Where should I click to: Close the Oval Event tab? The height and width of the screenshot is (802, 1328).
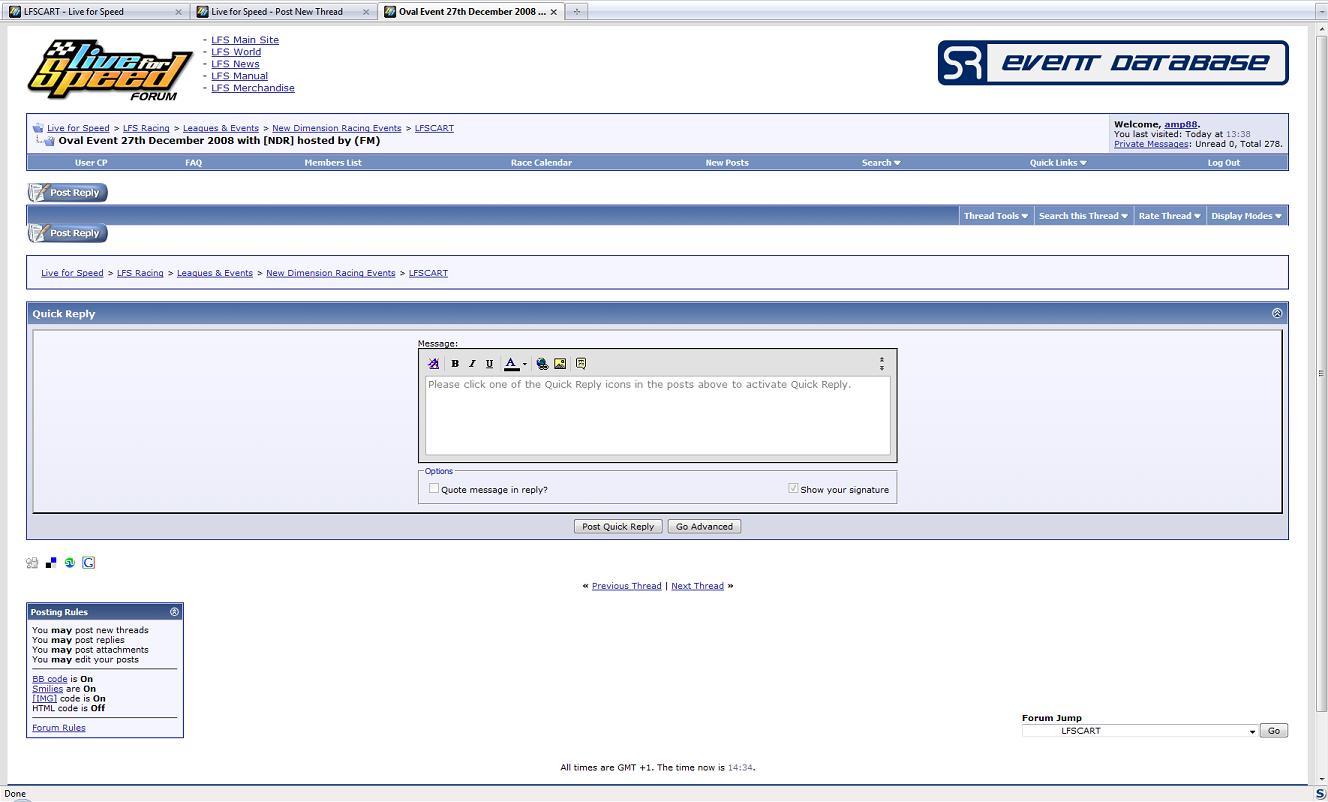(553, 12)
